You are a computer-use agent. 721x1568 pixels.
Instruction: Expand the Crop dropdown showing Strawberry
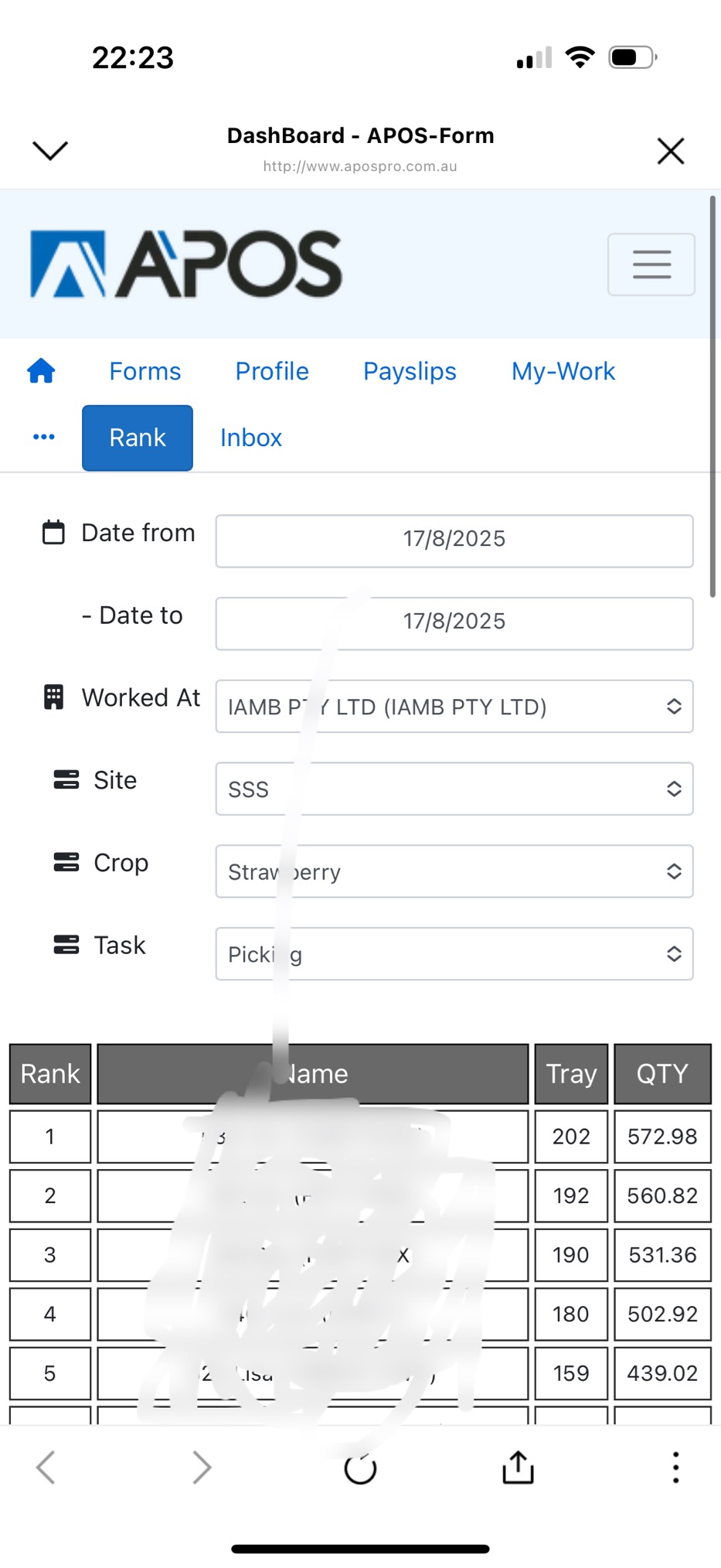click(454, 872)
